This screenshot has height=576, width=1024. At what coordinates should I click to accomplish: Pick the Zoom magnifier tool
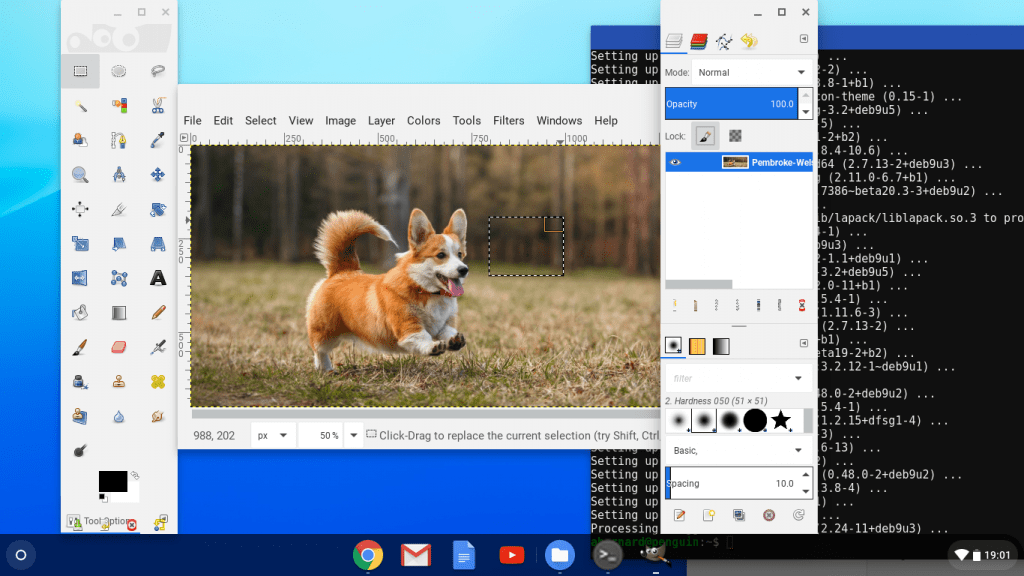(80, 175)
